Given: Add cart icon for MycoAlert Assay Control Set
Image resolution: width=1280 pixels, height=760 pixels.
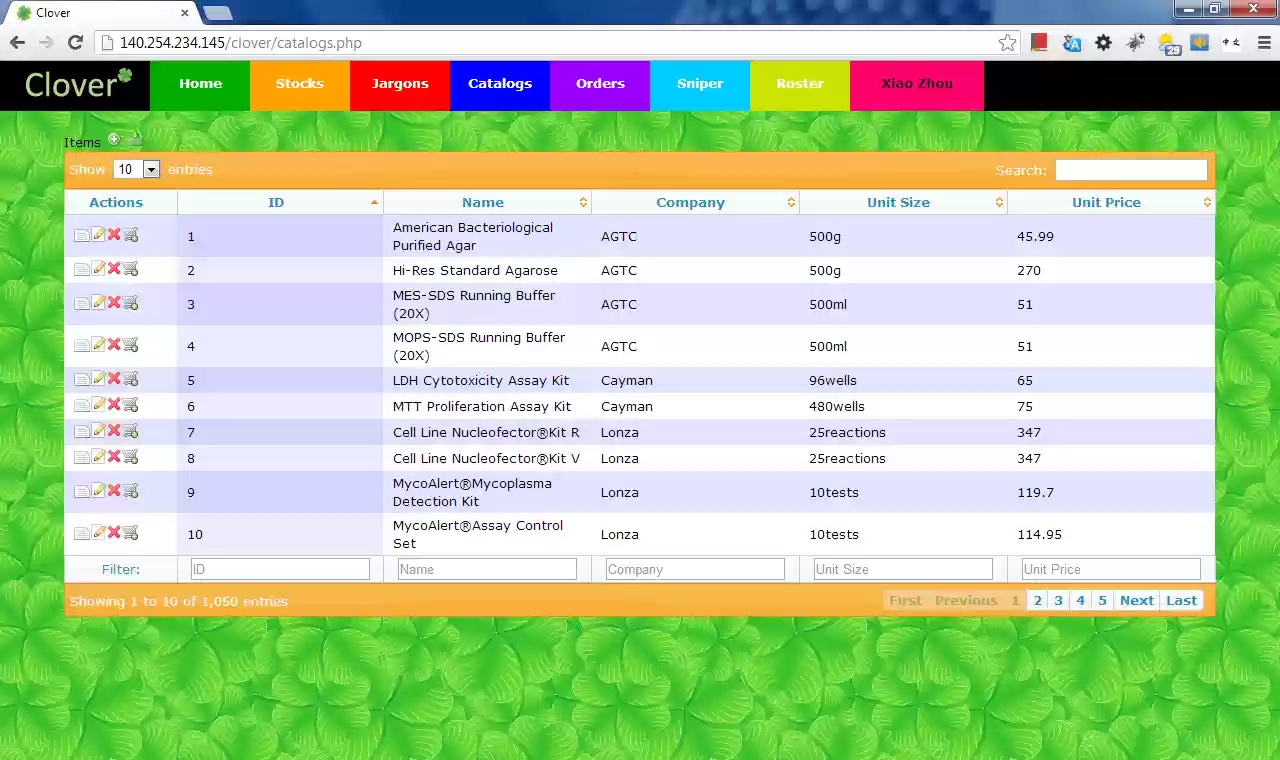Looking at the screenshot, I should coord(130,532).
